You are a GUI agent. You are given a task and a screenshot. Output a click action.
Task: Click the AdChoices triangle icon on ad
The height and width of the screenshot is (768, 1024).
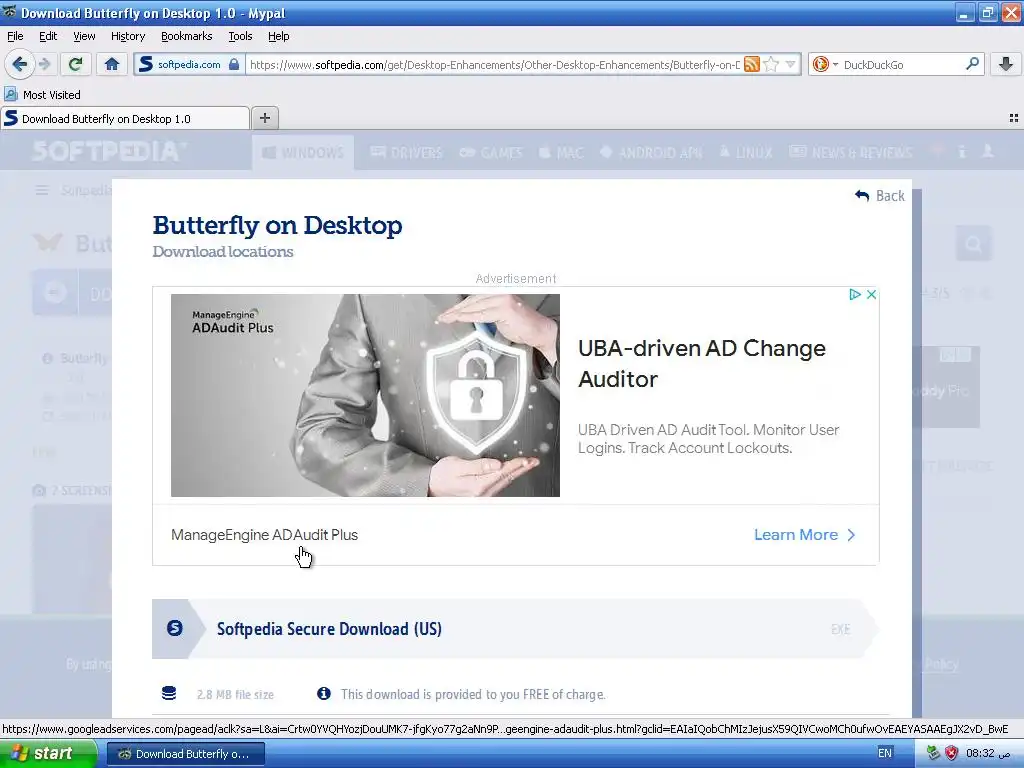click(855, 295)
